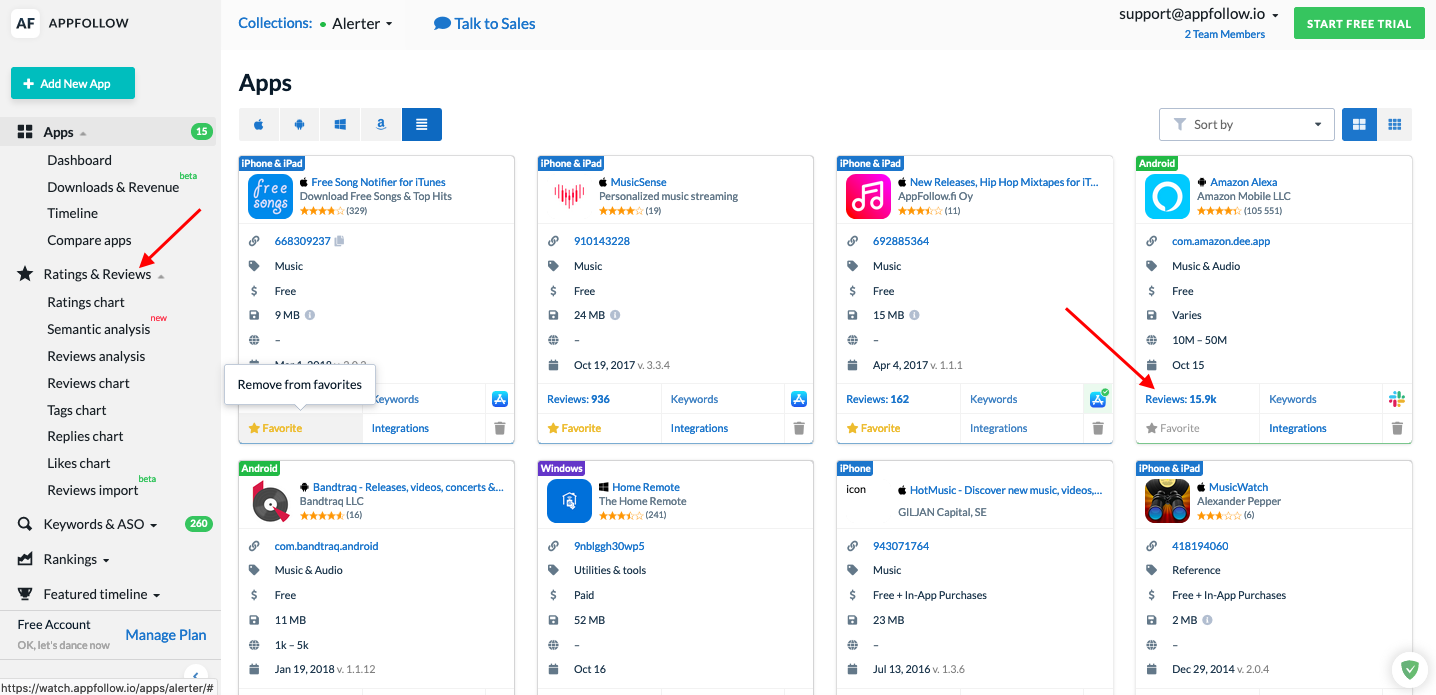Viewport: 1436px width, 695px height.
Task: Toggle Favorite on MusicSense
Action: pos(574,428)
